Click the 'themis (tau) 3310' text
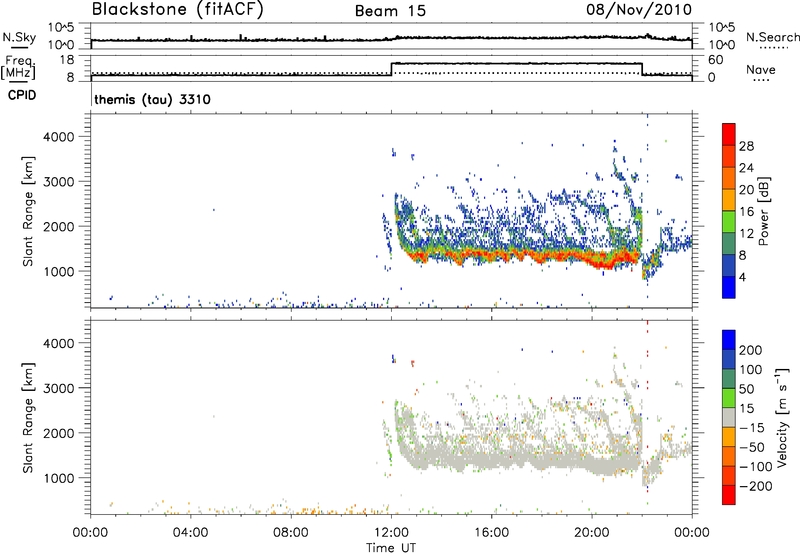 [153, 99]
